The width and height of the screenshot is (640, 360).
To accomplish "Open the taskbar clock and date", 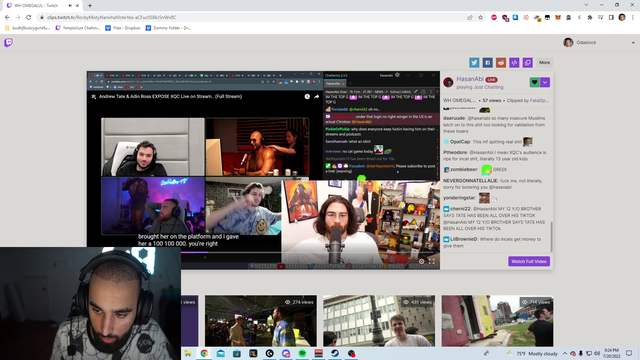I will click(612, 353).
